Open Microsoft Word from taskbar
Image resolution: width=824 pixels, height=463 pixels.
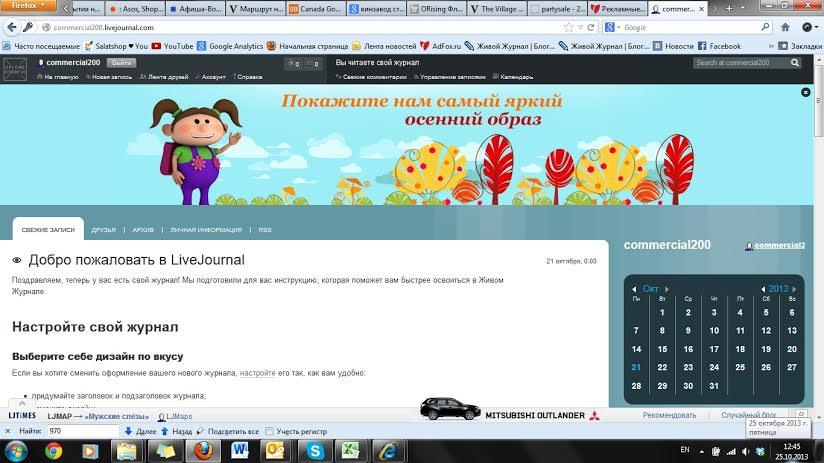point(240,451)
